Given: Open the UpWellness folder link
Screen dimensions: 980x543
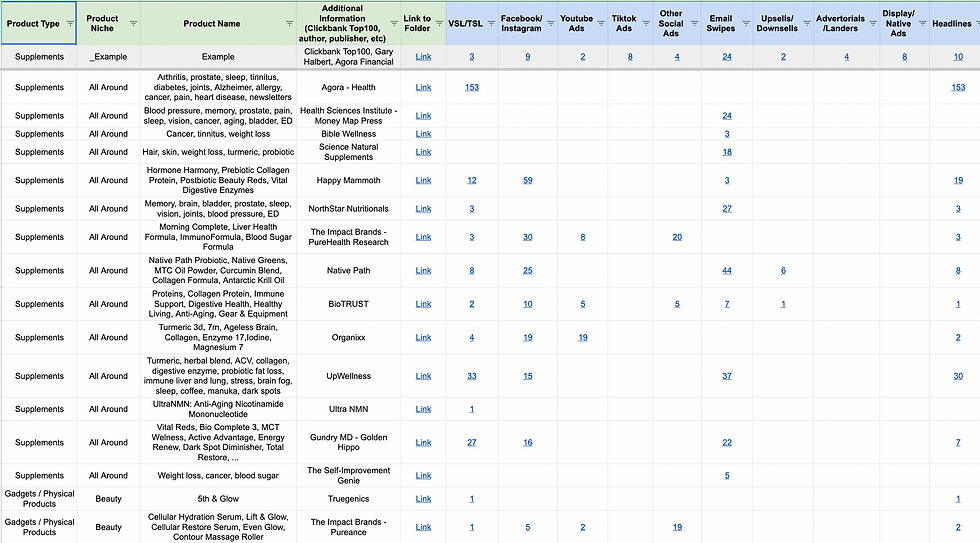Looking at the screenshot, I should (x=423, y=376).
